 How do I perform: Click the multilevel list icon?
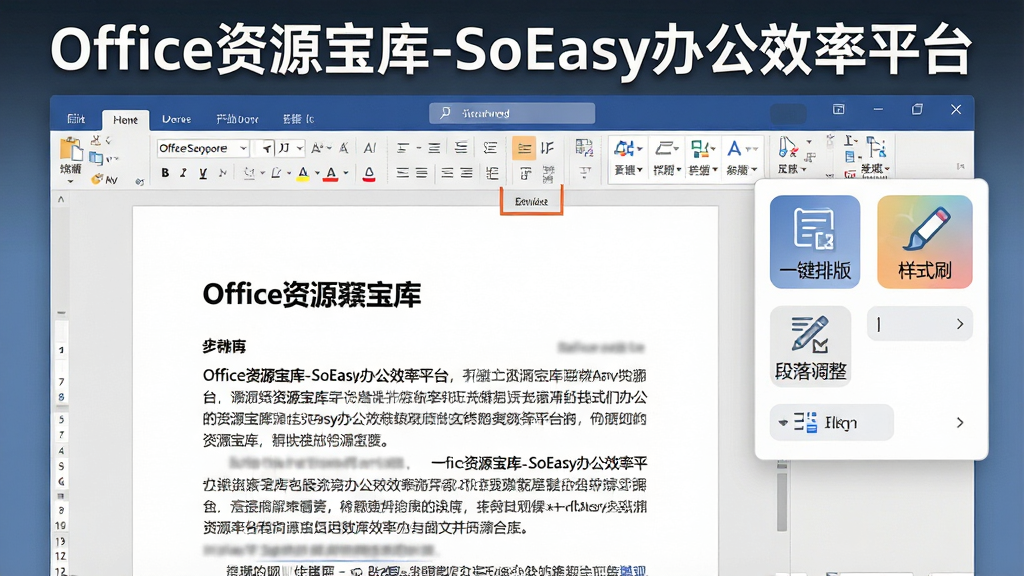click(461, 148)
